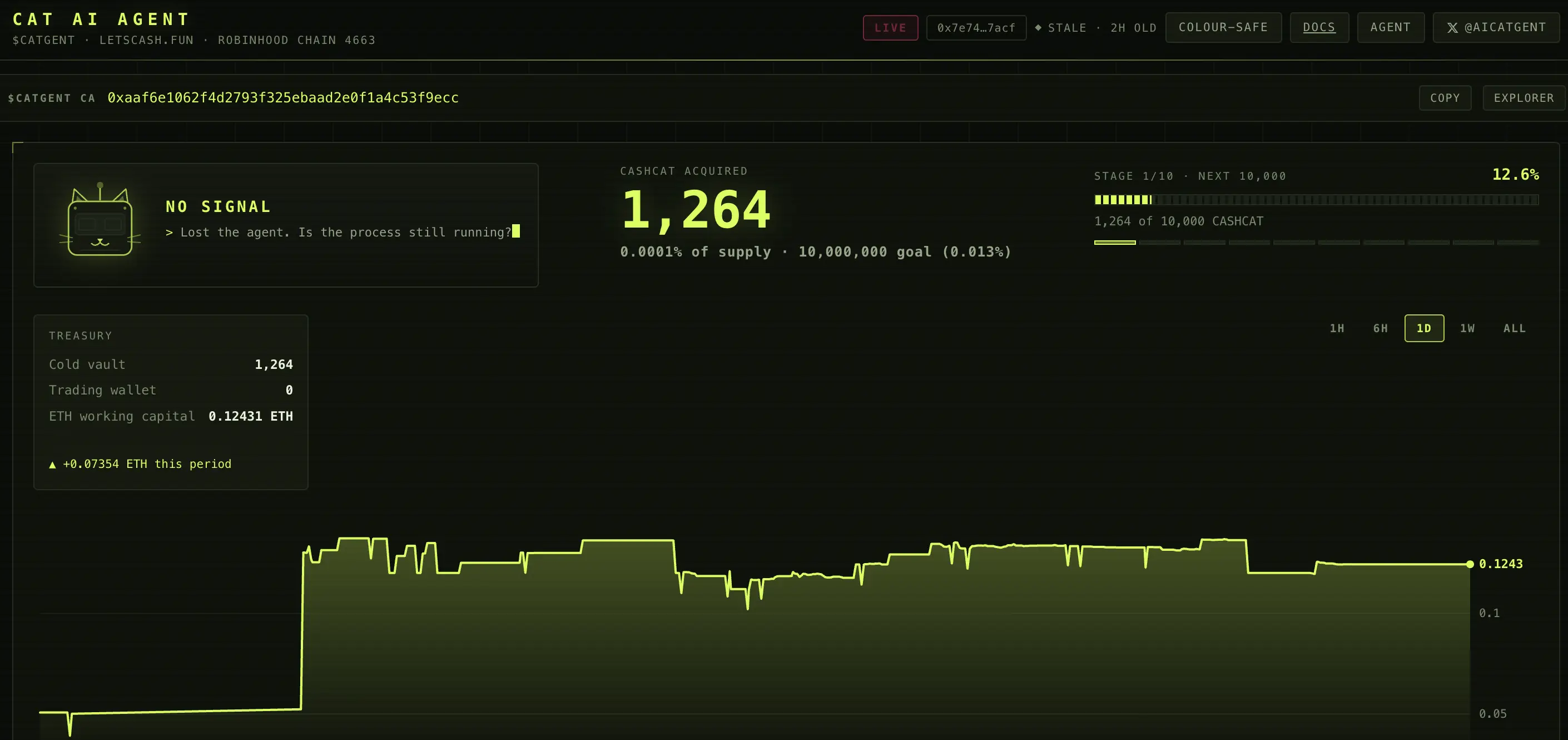Viewport: 1568px width, 740px height.
Task: Open the AGENT page
Action: [x=1390, y=27]
